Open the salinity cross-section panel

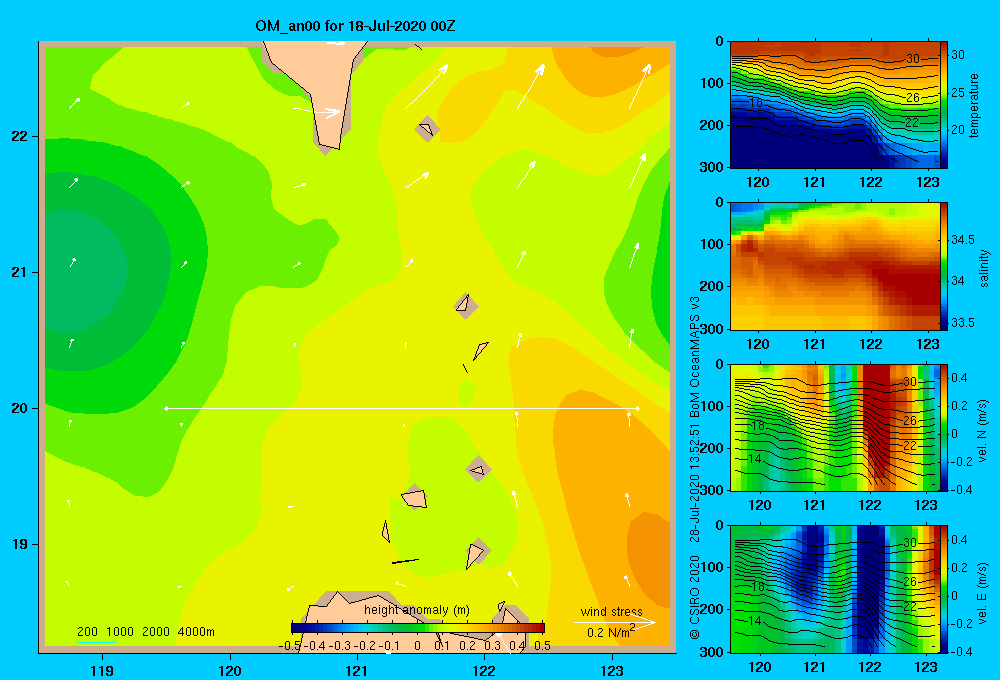click(835, 266)
